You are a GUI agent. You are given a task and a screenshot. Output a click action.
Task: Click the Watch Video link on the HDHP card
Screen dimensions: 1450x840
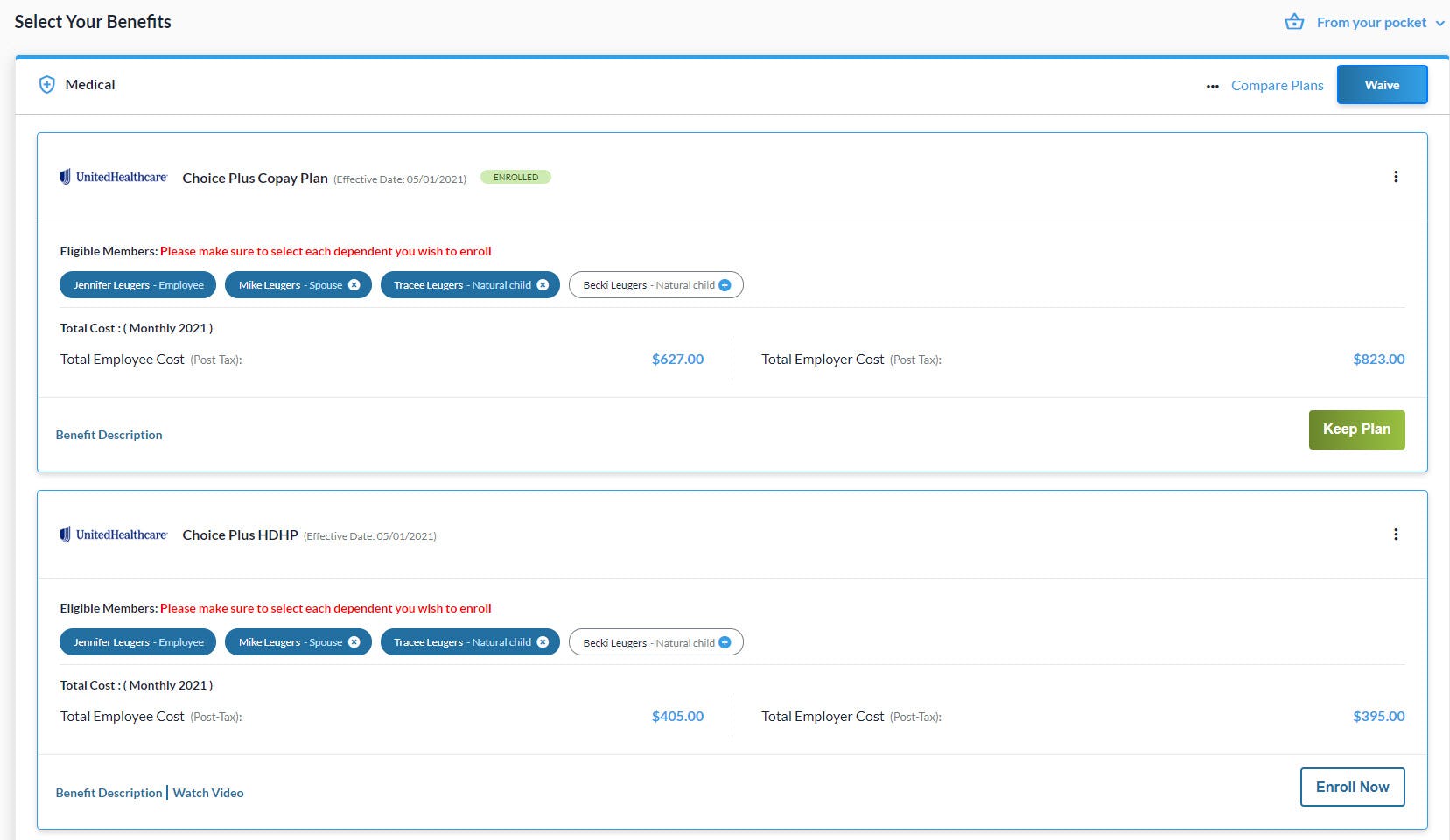click(x=207, y=793)
